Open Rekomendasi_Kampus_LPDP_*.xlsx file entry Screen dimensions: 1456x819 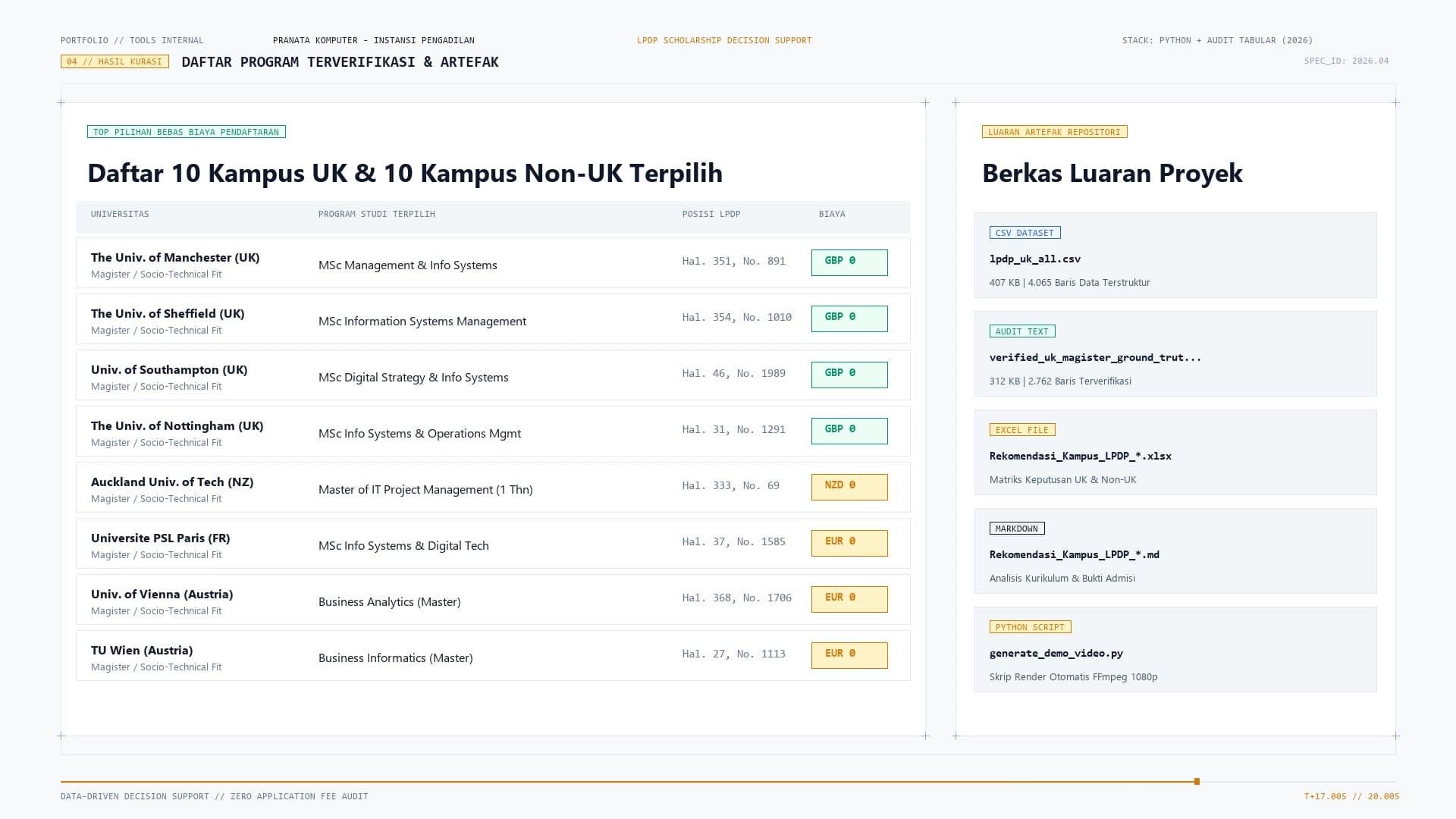point(1175,453)
